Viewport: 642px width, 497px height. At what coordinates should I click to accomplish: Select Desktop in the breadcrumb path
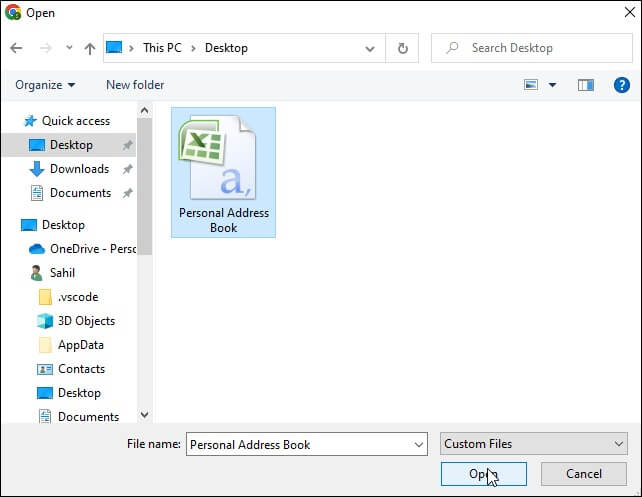click(x=226, y=48)
